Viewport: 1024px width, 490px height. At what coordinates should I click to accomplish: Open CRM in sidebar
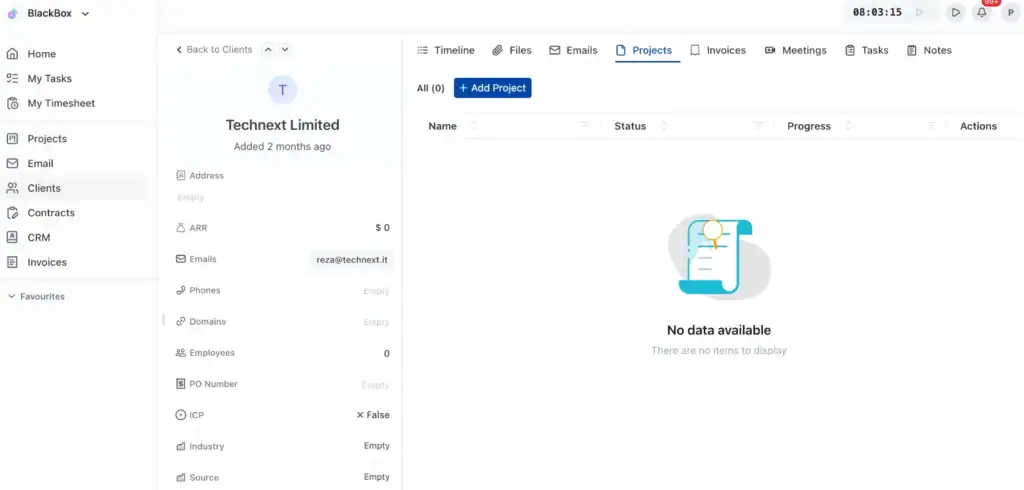click(x=39, y=238)
